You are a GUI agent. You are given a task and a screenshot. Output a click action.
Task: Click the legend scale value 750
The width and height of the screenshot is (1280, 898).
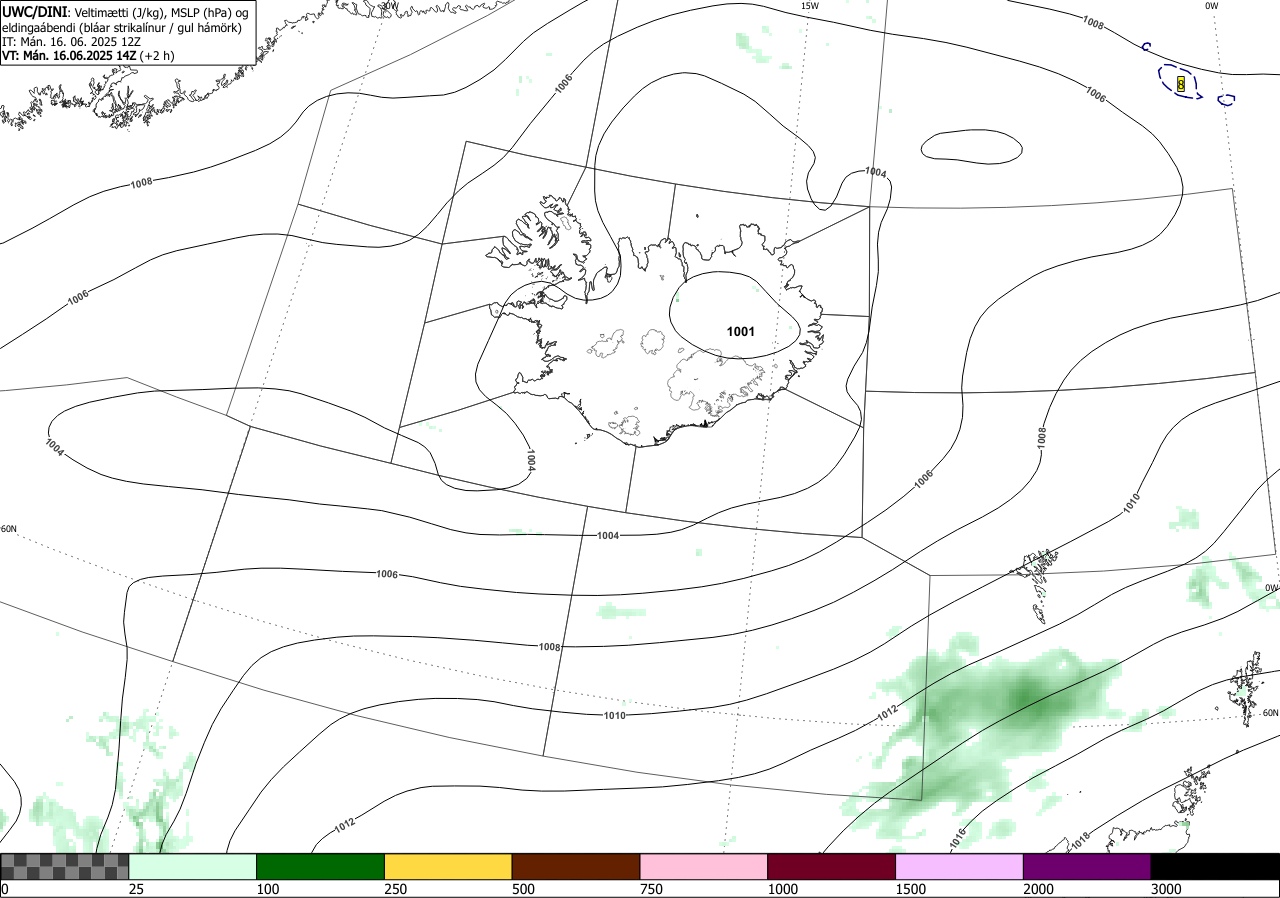[652, 889]
